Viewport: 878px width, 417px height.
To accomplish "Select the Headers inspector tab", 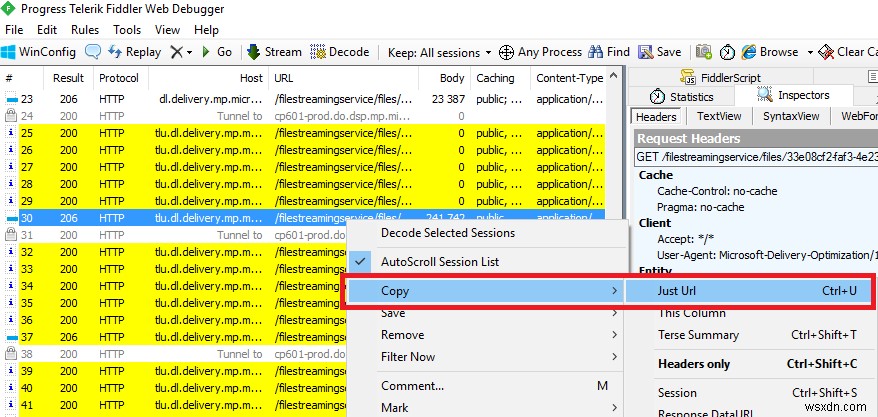I will (656, 117).
